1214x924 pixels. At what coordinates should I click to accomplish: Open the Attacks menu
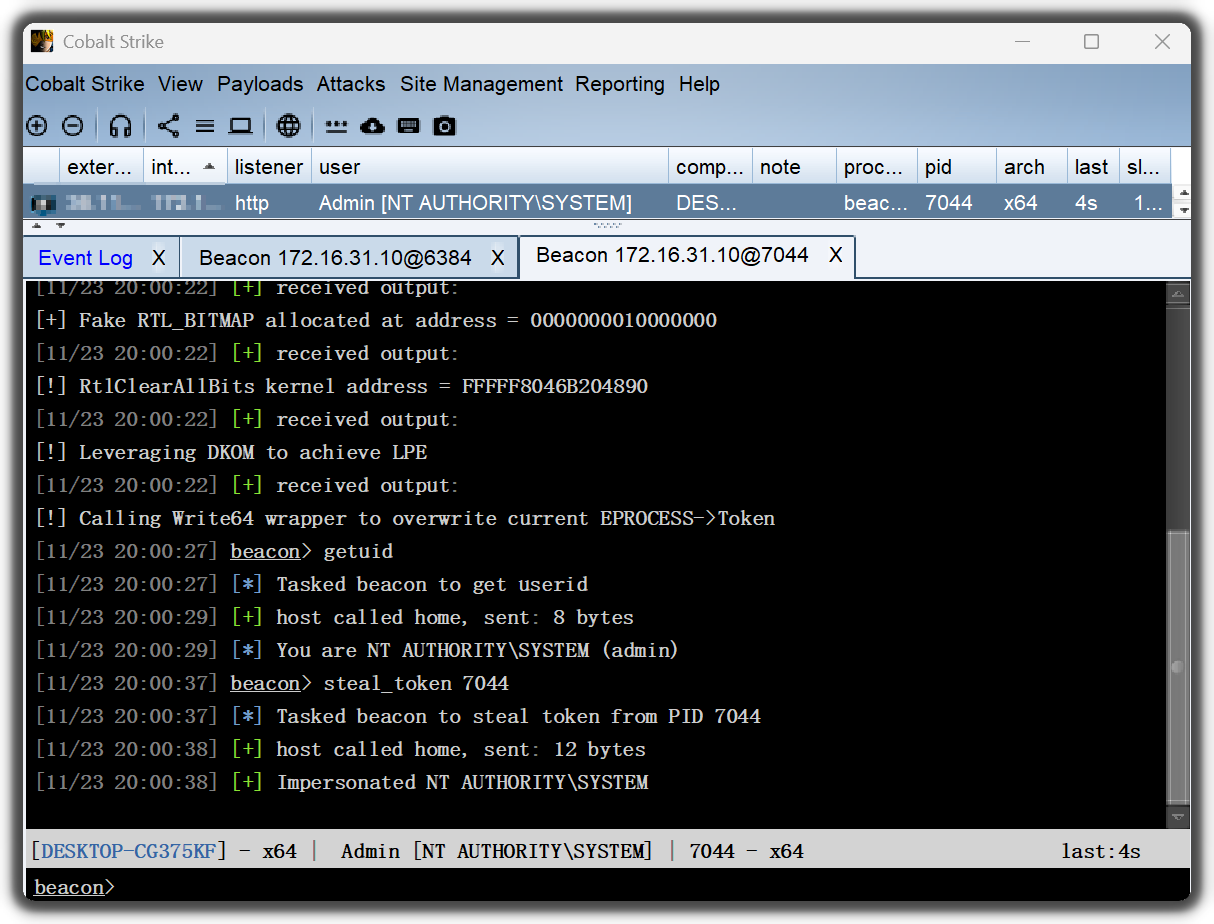point(351,84)
